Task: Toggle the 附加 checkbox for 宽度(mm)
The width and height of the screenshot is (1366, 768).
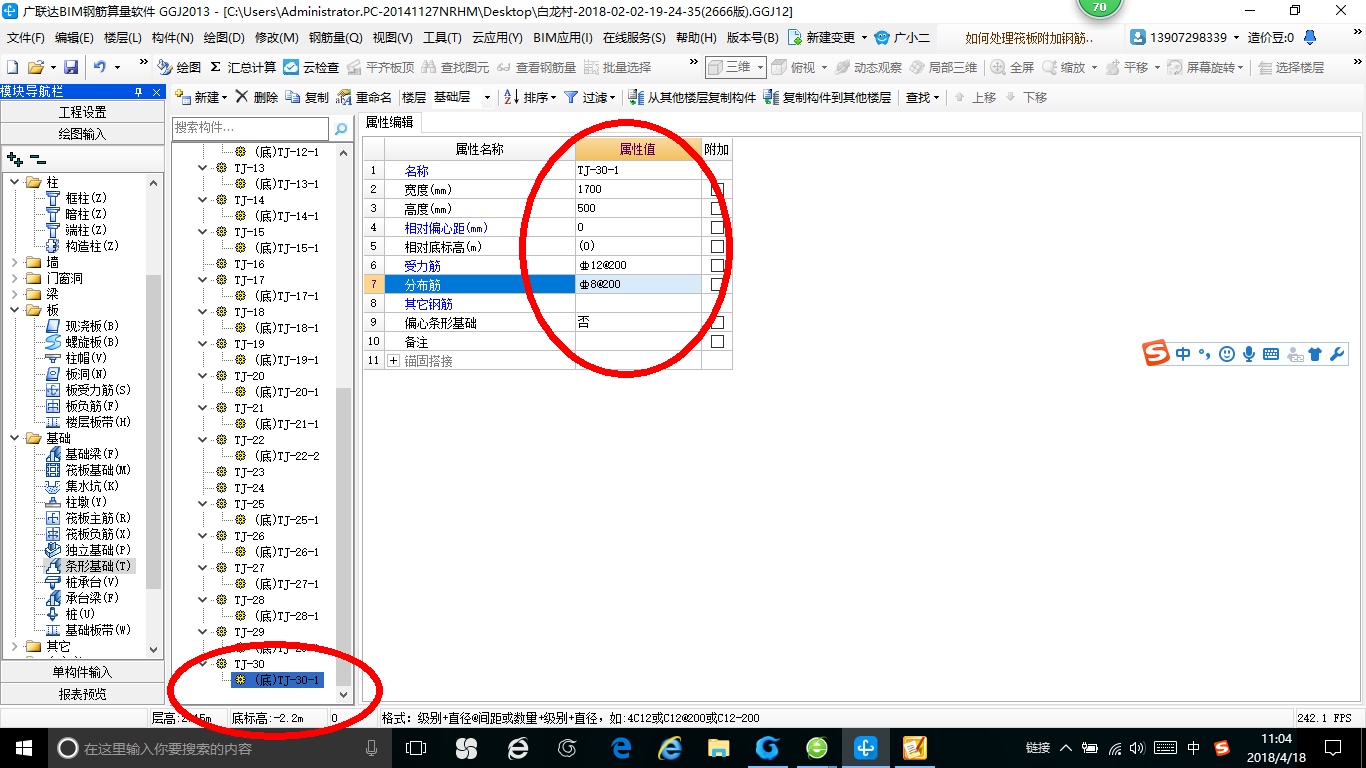Action: [x=717, y=190]
